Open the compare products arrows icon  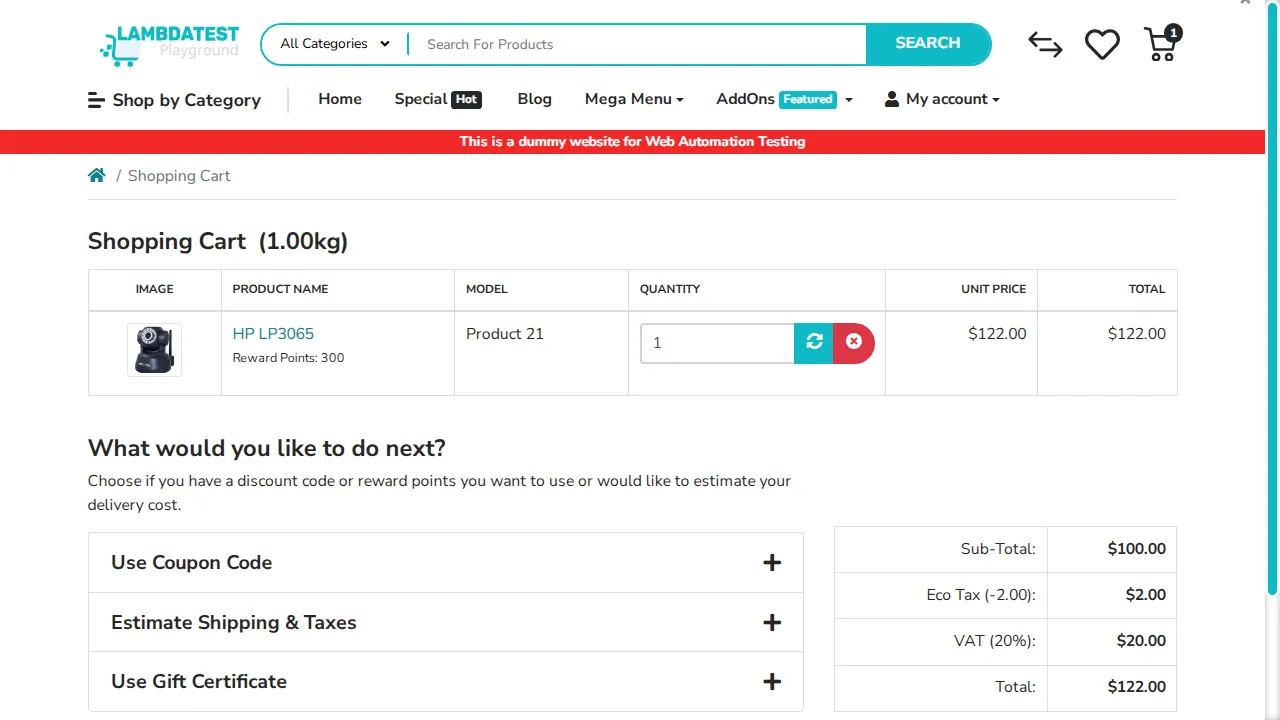1045,44
